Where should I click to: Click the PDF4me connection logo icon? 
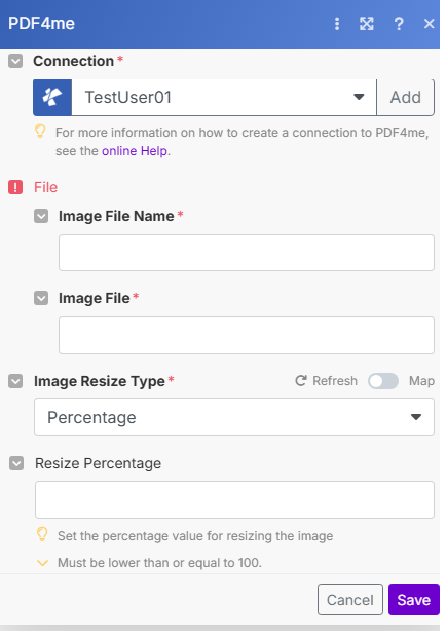[53, 98]
